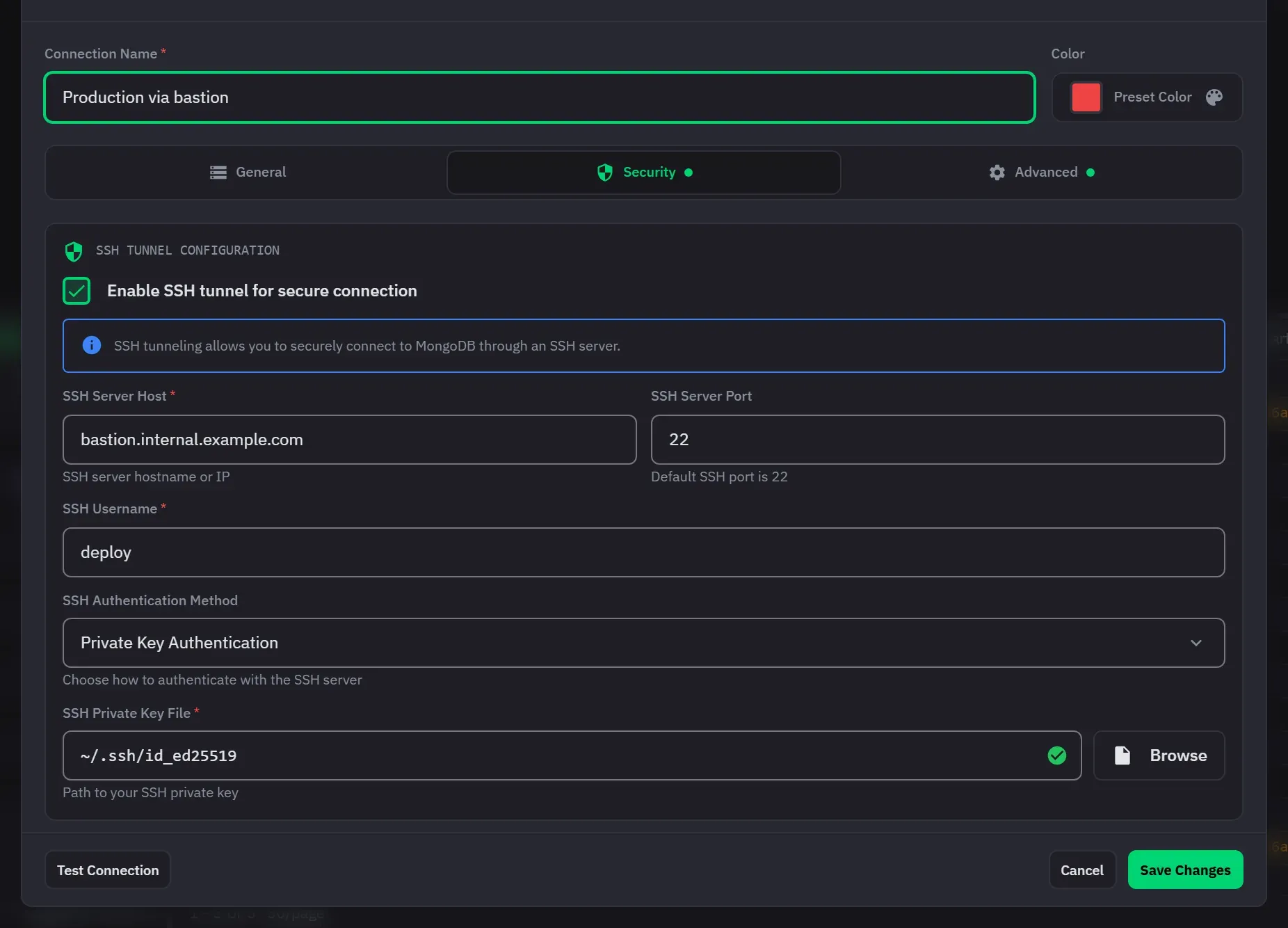The width and height of the screenshot is (1288, 928).
Task: Click the SSH Server Port field
Action: click(938, 440)
